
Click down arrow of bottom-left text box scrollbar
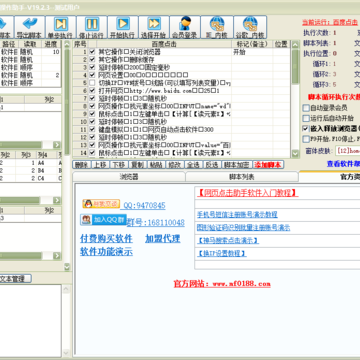point(67,353)
